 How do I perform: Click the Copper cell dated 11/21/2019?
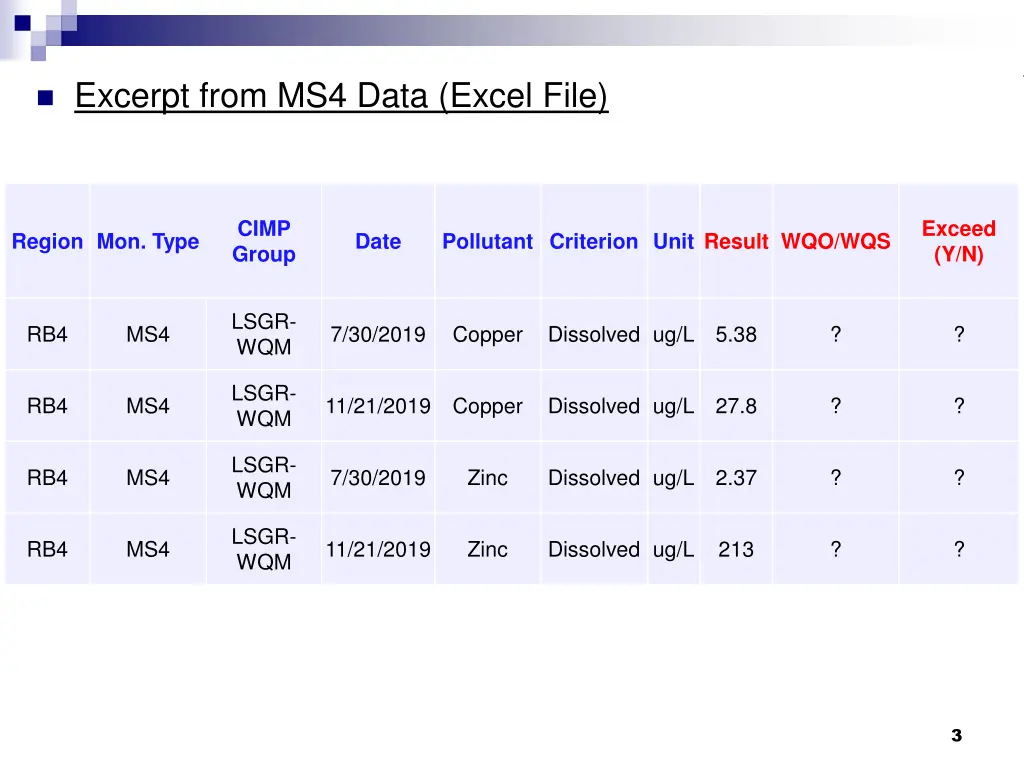coord(487,406)
